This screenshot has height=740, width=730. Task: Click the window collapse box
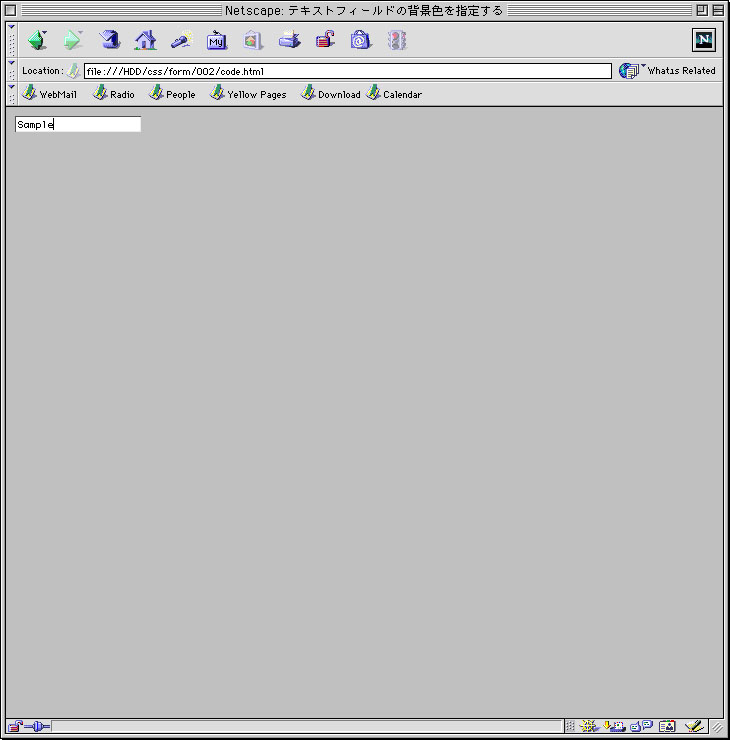pyautogui.click(x=718, y=10)
